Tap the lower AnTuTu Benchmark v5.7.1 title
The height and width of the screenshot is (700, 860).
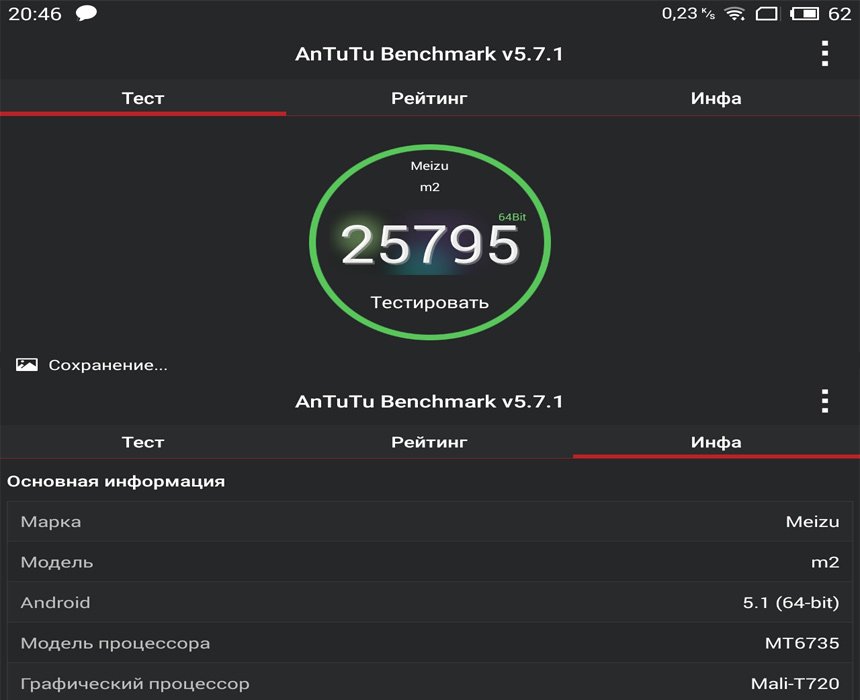click(429, 401)
